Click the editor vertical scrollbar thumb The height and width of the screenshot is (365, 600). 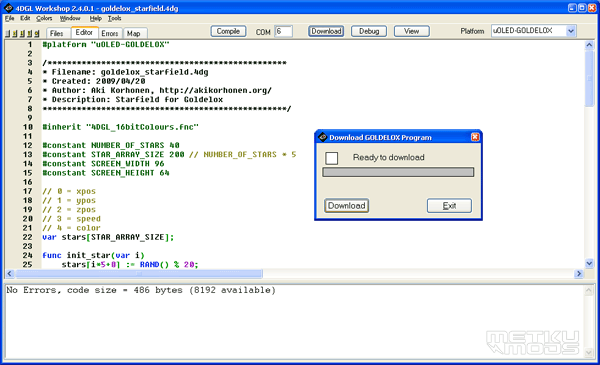(x=589, y=78)
